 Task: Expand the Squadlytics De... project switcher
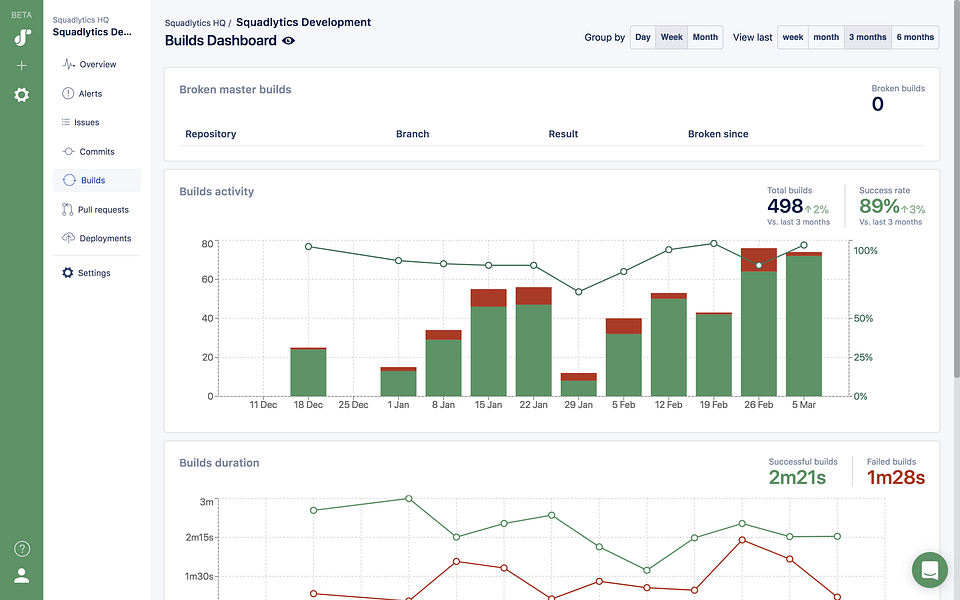pos(92,32)
